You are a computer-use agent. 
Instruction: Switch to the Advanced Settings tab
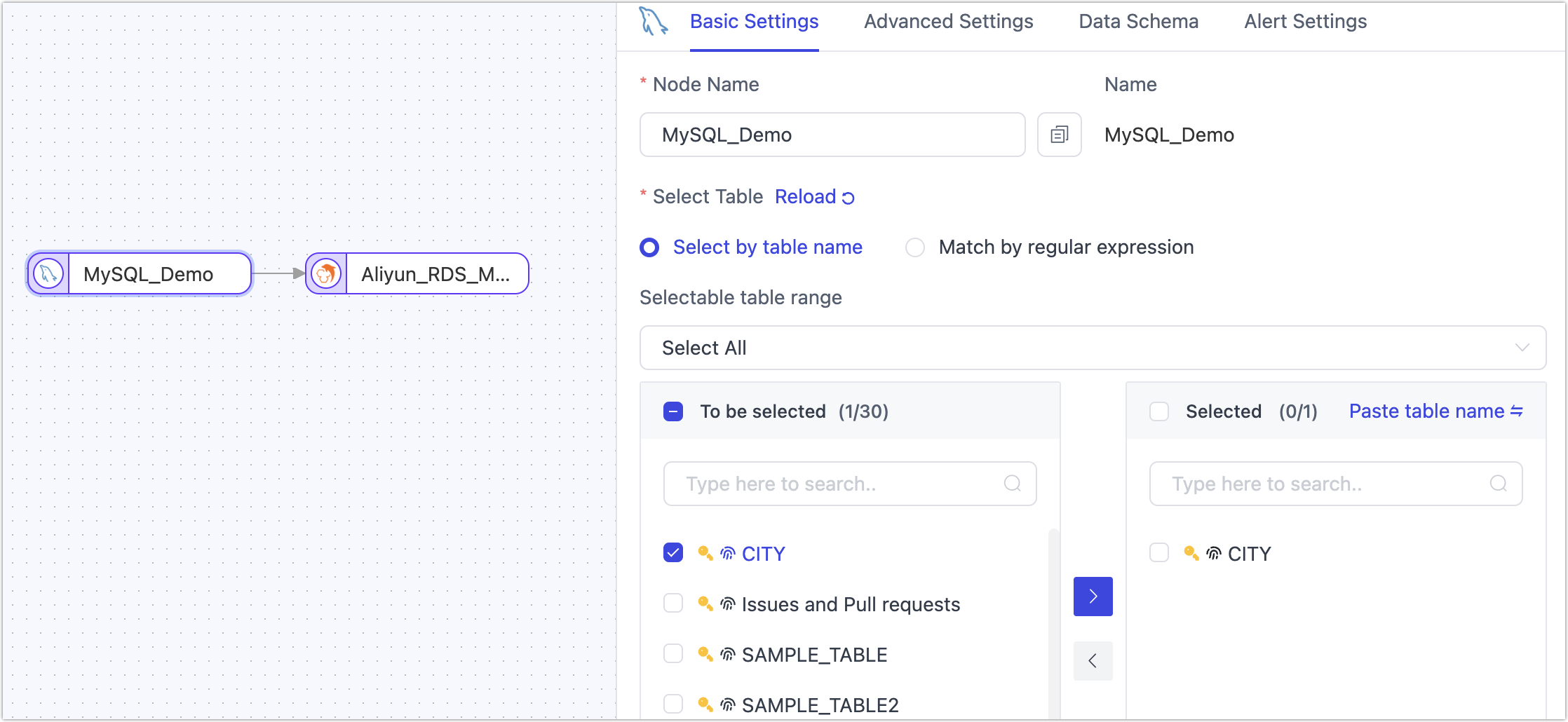948,22
